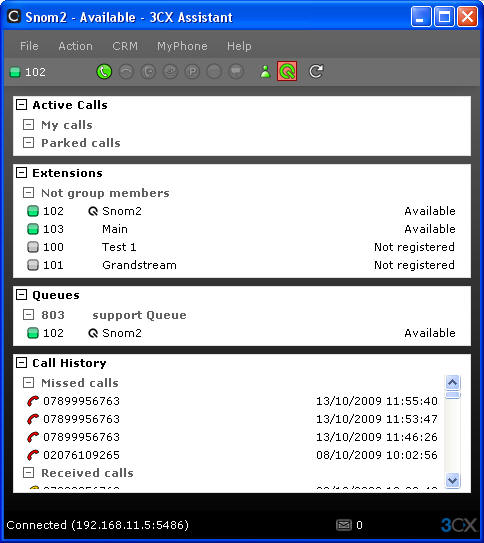The width and height of the screenshot is (484, 543).
Task: Collapse the Queues section
Action: pos(21,295)
